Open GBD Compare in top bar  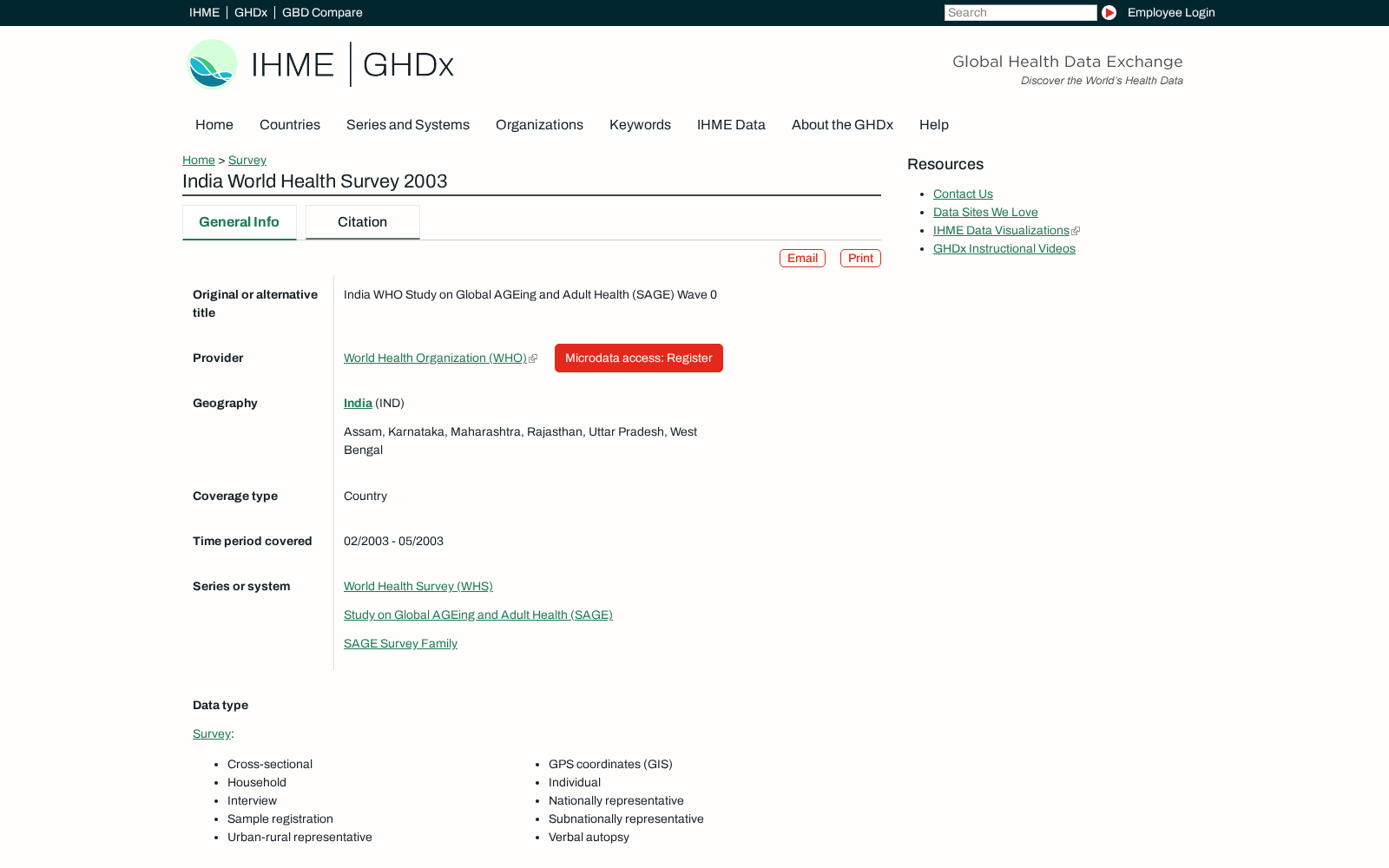tap(322, 12)
